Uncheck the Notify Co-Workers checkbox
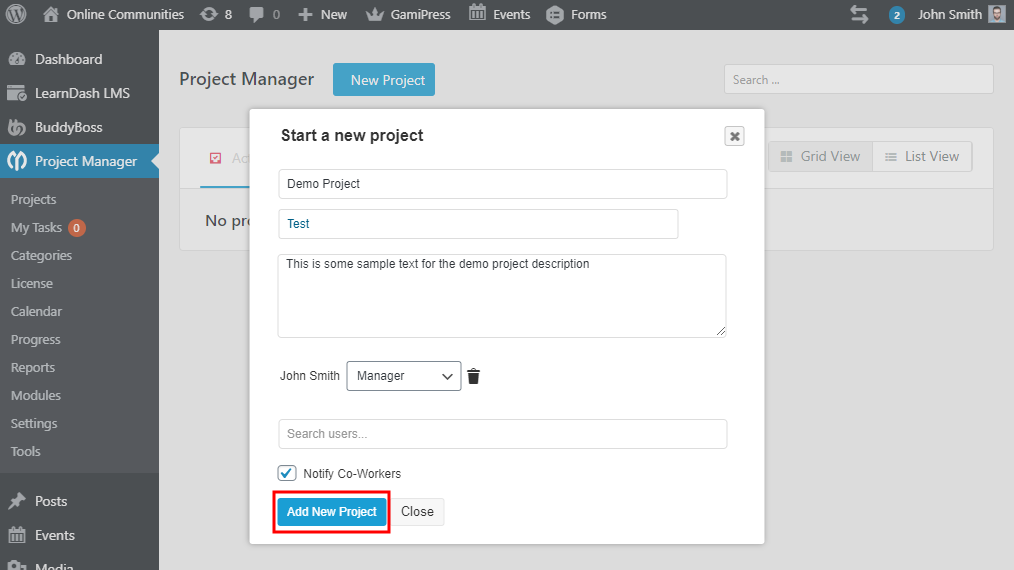Image resolution: width=1014 pixels, height=570 pixels. coord(287,473)
